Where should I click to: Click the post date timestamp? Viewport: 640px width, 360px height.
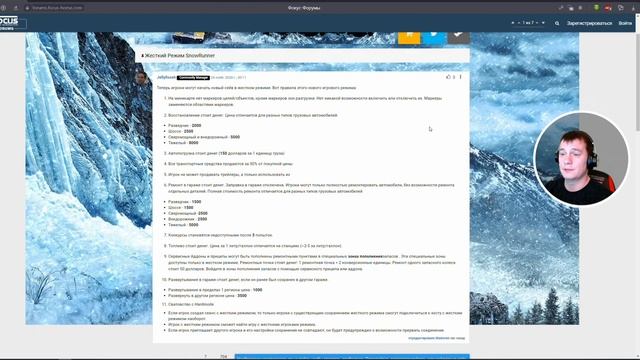[228, 78]
